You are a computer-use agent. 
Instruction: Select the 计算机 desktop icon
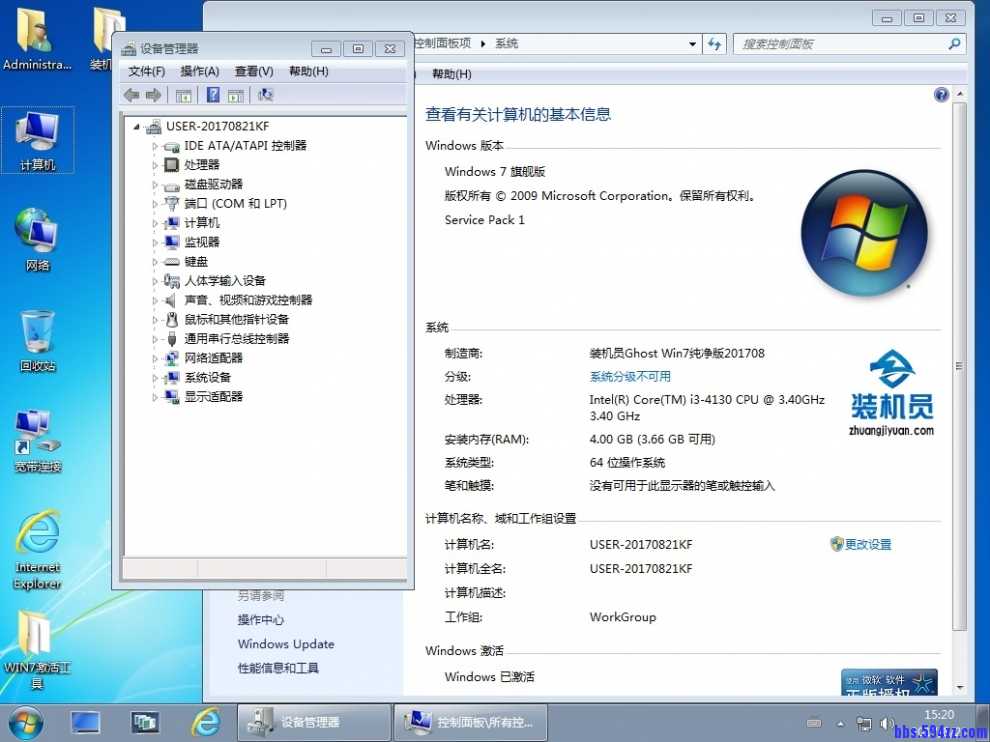(36, 138)
